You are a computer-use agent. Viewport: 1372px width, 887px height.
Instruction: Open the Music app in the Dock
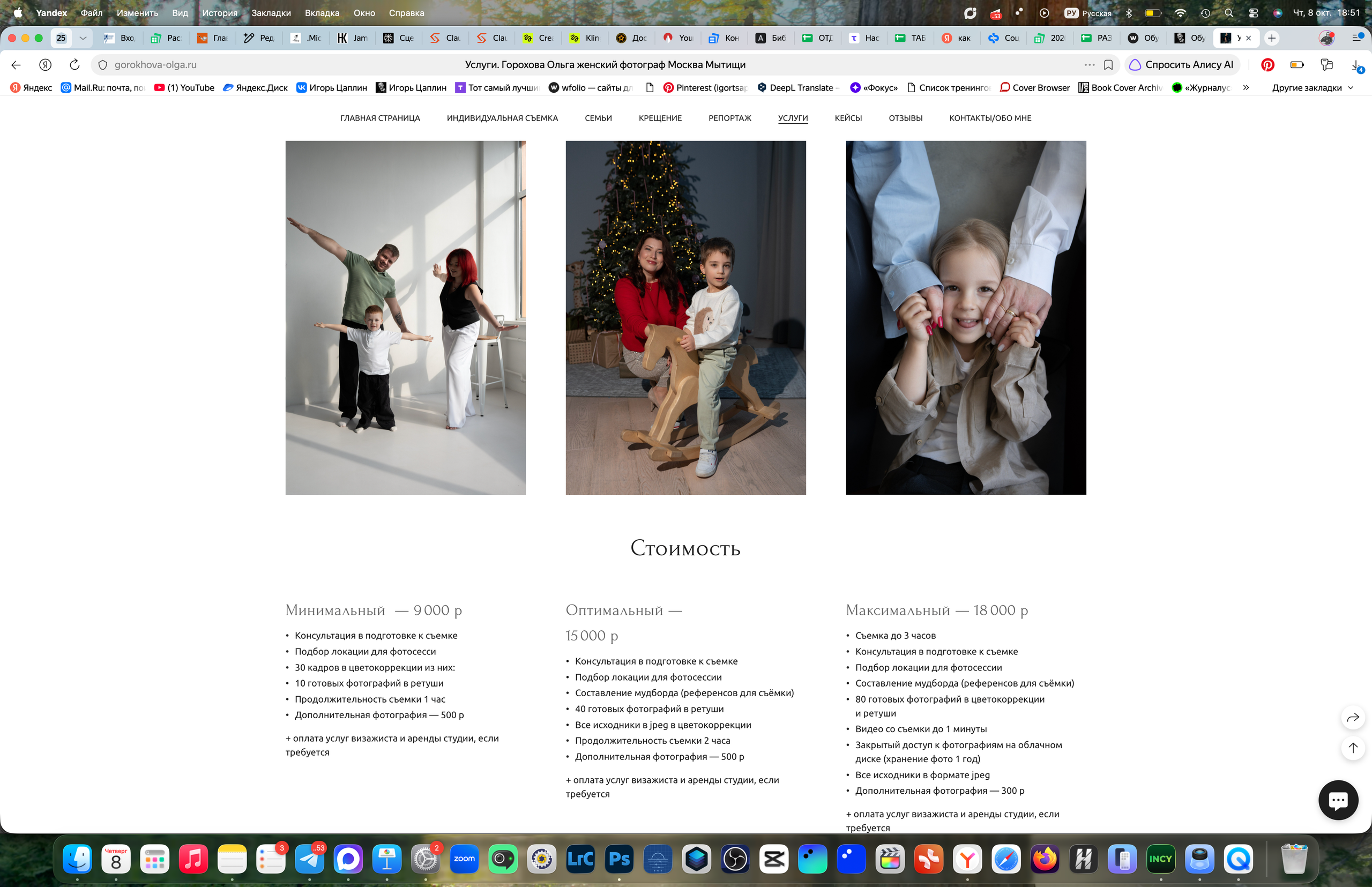tap(193, 859)
